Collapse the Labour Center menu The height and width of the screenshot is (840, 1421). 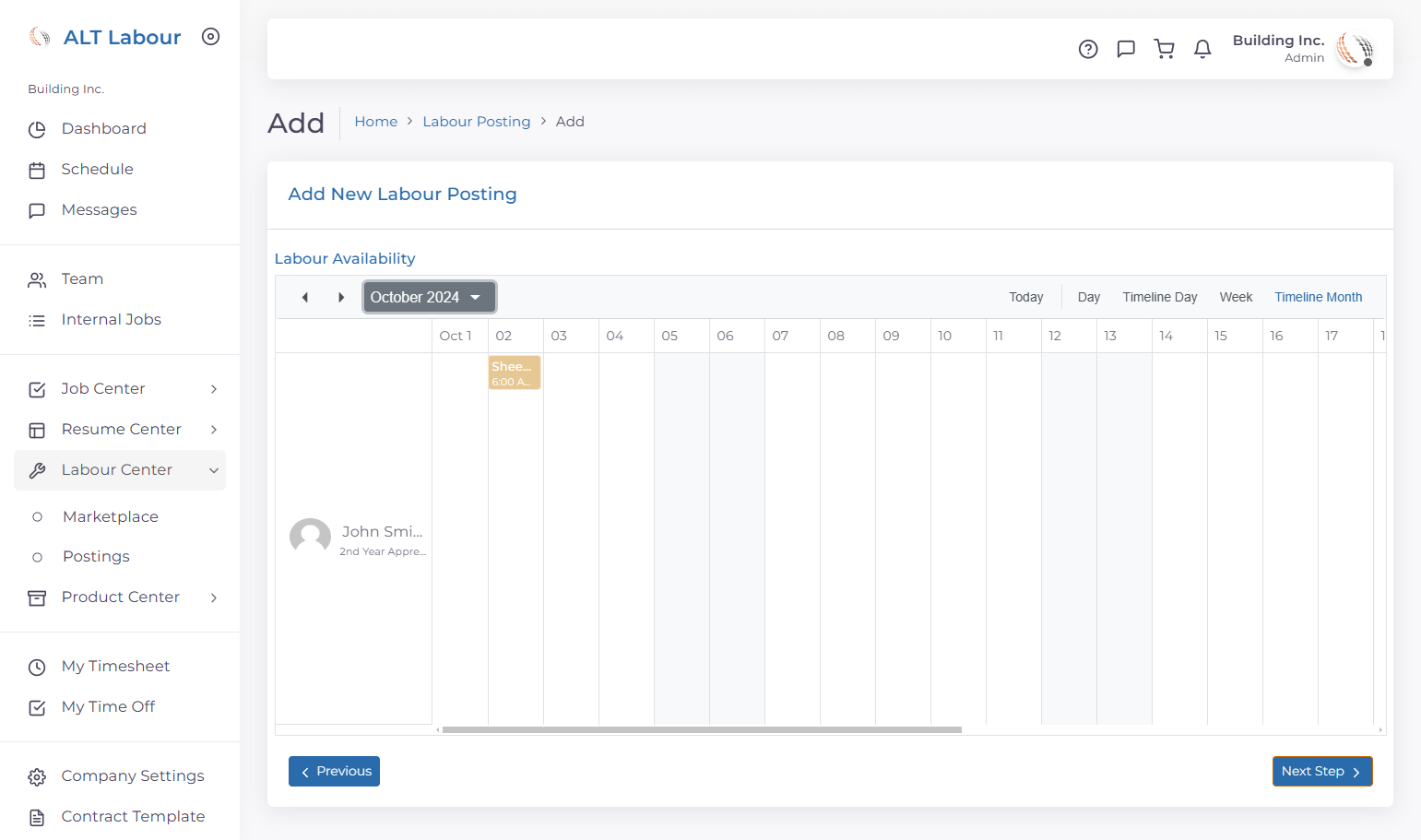120,470
